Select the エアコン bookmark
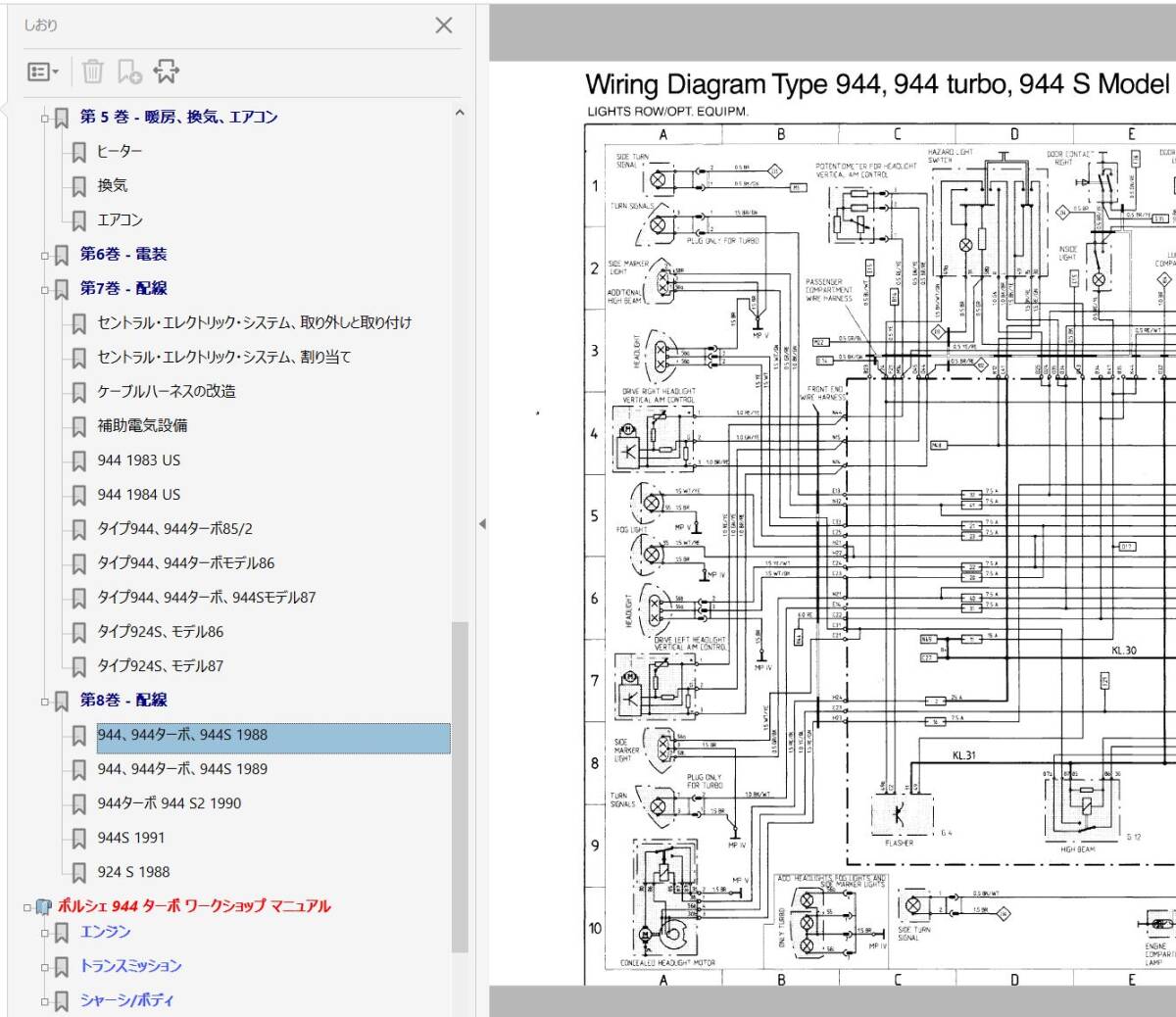The height and width of the screenshot is (1017, 1176). (120, 219)
